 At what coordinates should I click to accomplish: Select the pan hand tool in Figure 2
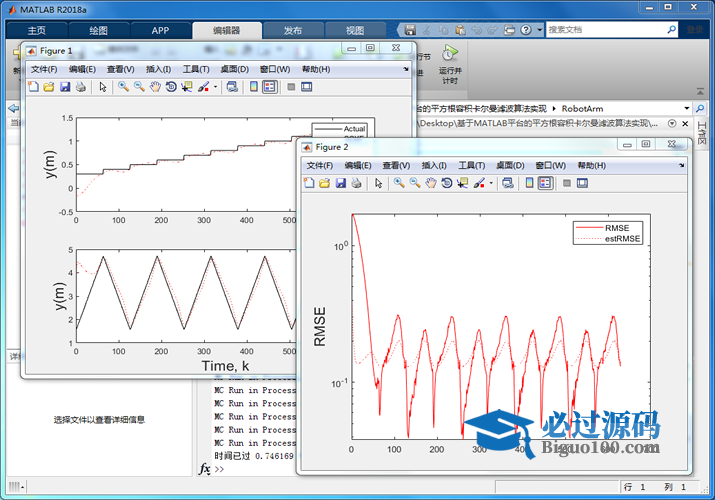430,183
